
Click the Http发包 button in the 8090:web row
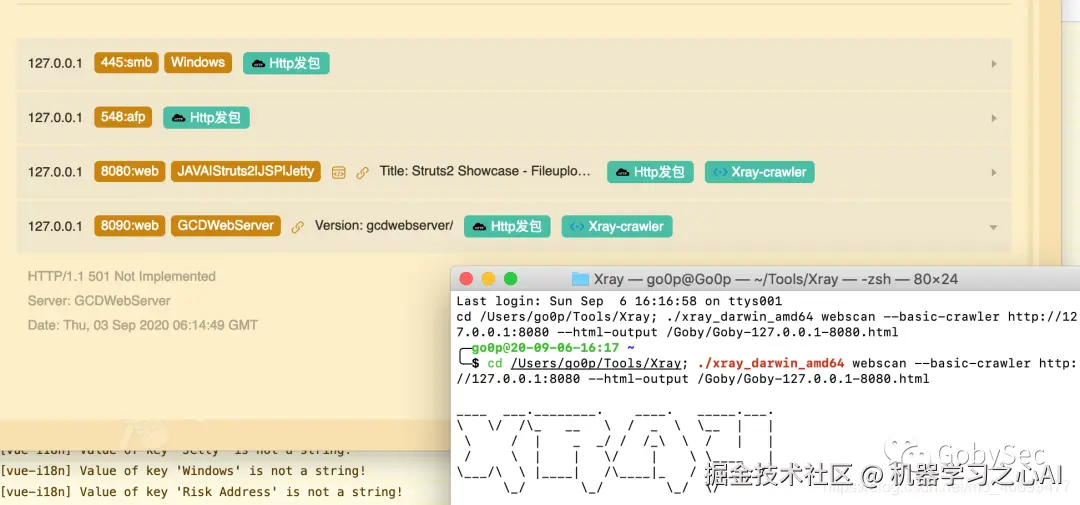tap(507, 227)
